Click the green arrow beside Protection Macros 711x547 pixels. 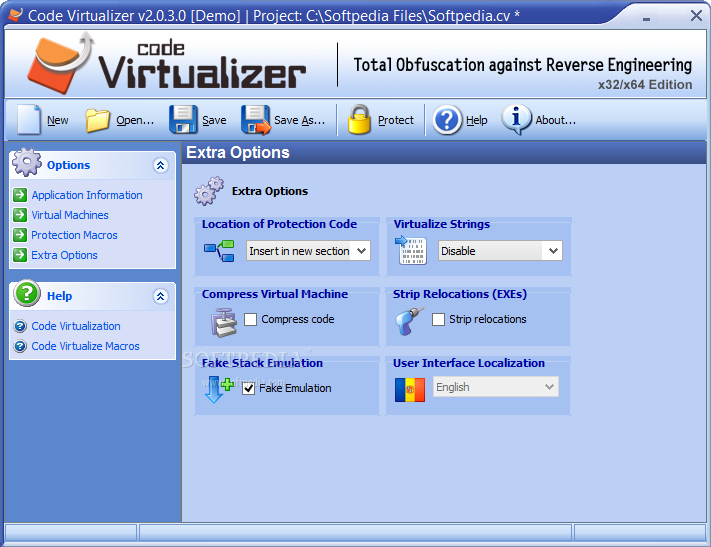click(20, 235)
